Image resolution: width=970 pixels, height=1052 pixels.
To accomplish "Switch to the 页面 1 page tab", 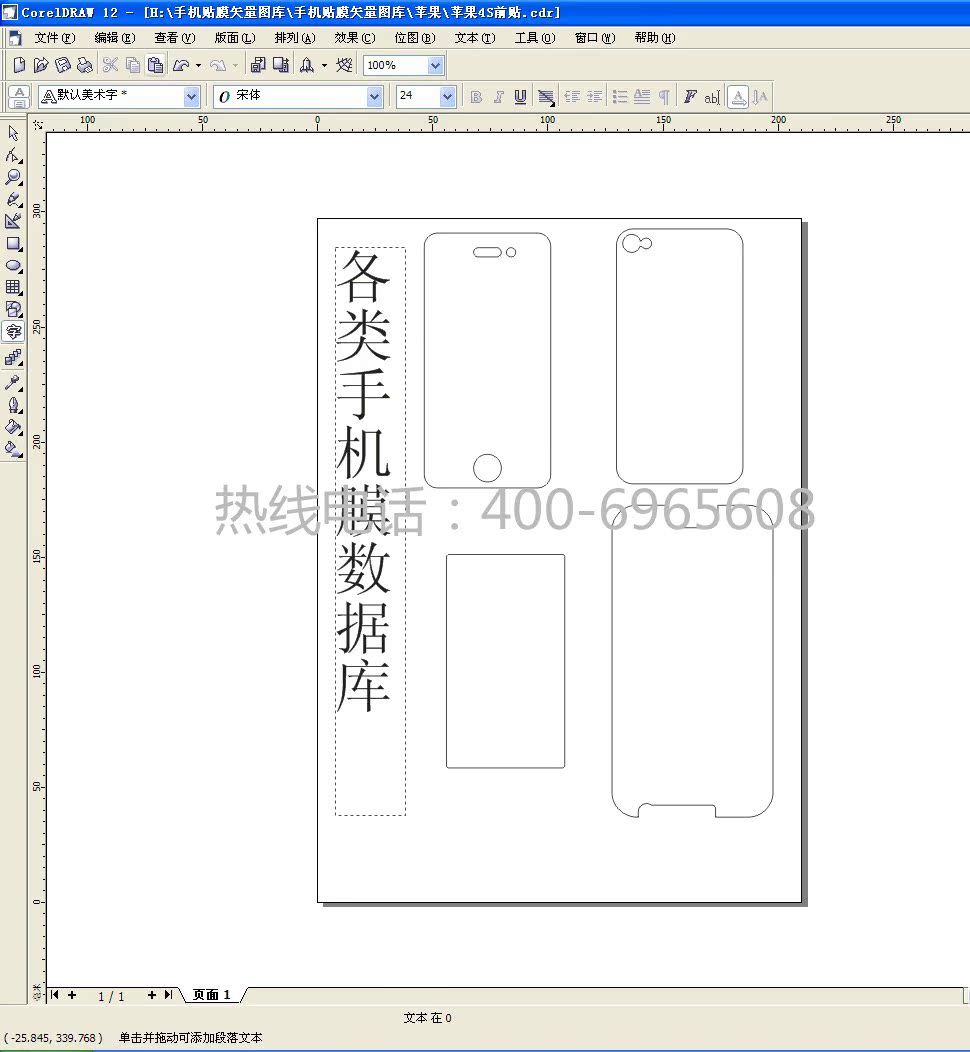I will click(211, 995).
